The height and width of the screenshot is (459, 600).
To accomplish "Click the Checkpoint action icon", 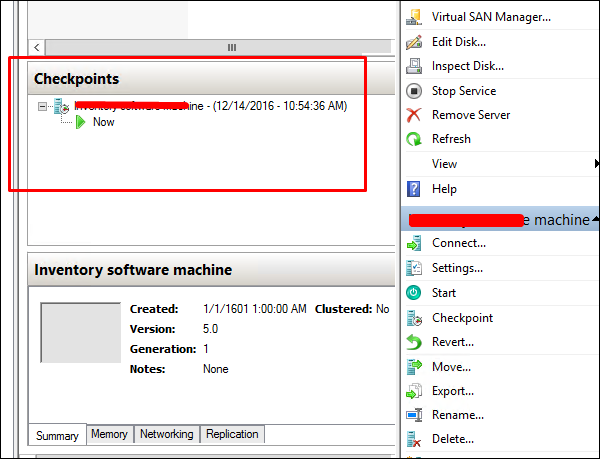I will point(414,318).
